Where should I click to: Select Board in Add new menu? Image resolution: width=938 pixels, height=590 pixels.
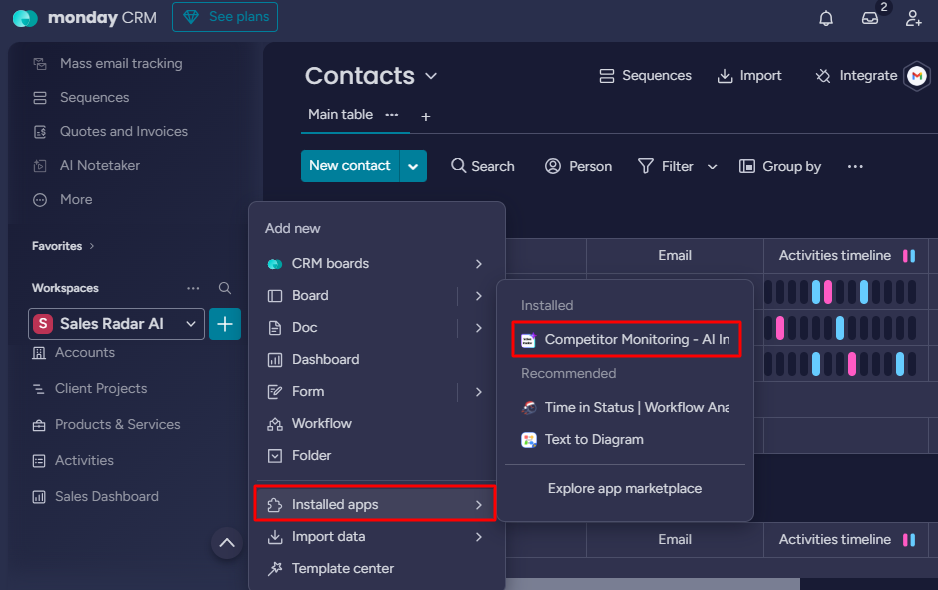pos(310,296)
